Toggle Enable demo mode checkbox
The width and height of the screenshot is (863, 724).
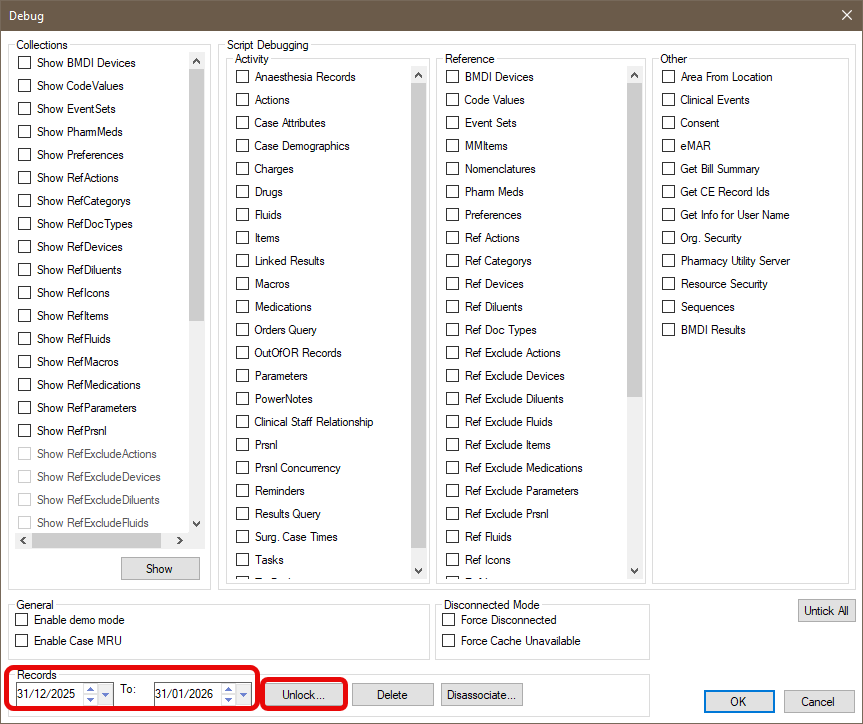23,620
